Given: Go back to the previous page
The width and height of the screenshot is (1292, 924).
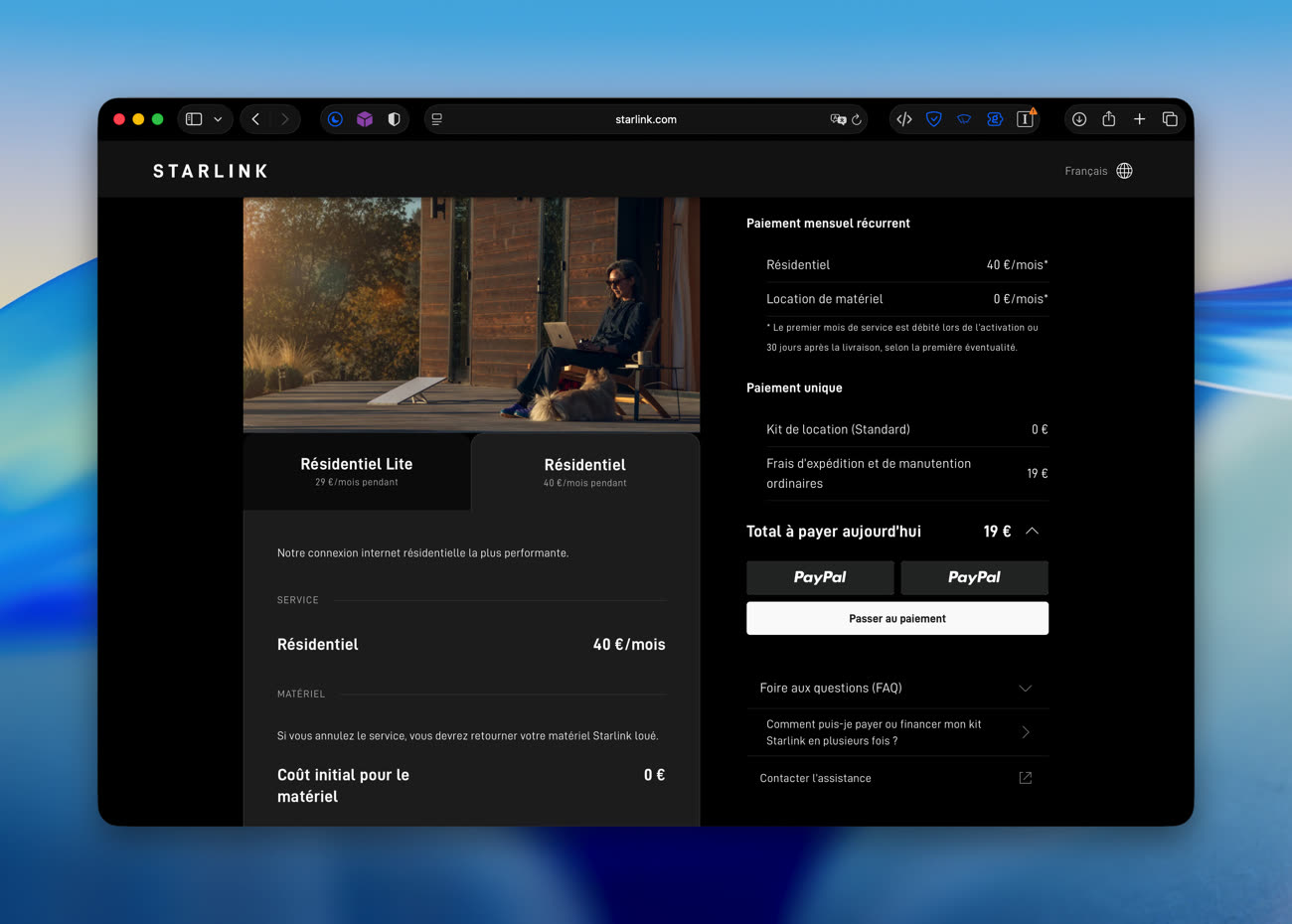Looking at the screenshot, I should [255, 119].
